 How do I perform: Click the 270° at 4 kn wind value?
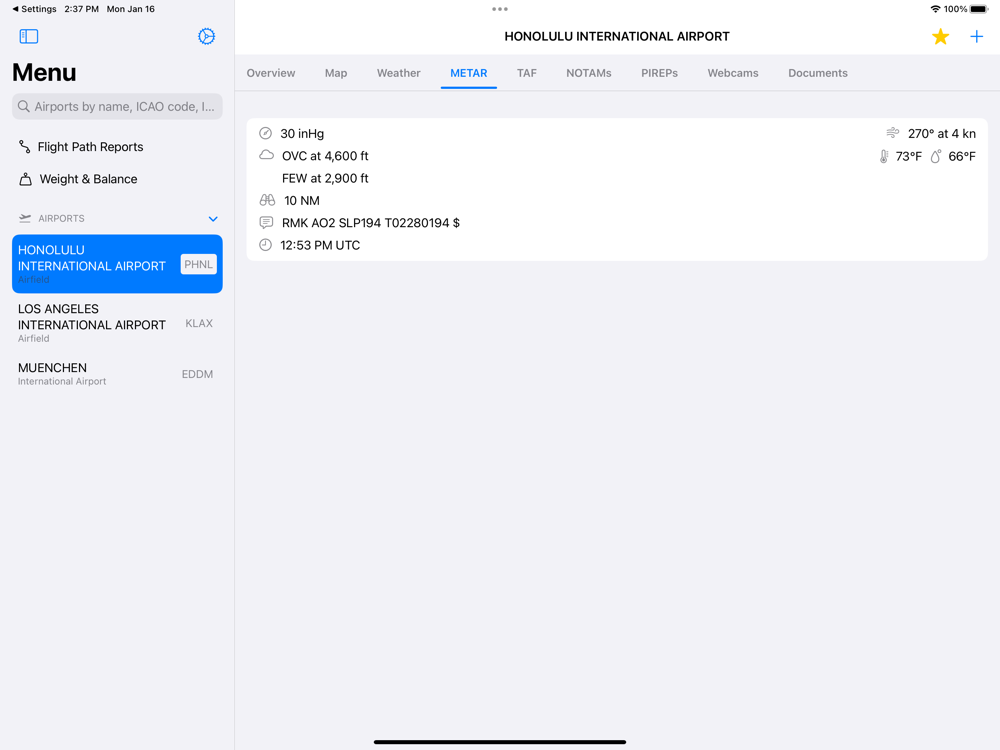[942, 133]
